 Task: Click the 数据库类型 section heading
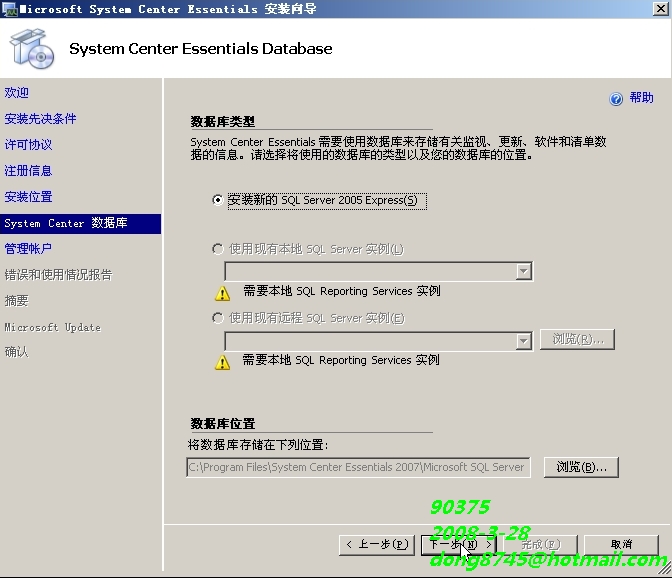coord(223,122)
